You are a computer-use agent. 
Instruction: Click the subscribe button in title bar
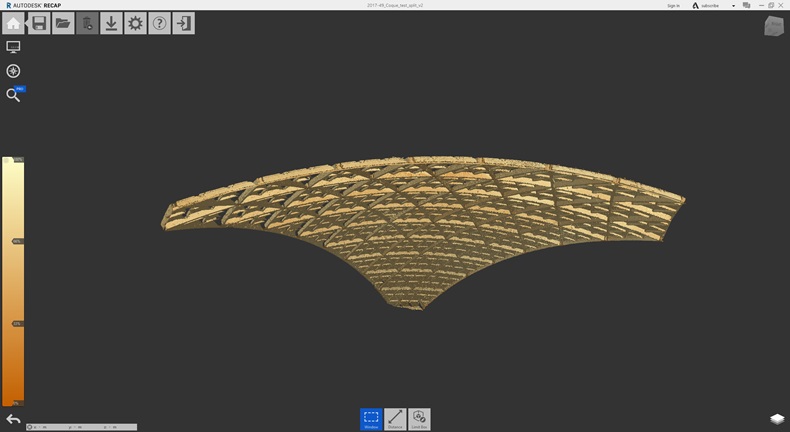coord(709,5)
